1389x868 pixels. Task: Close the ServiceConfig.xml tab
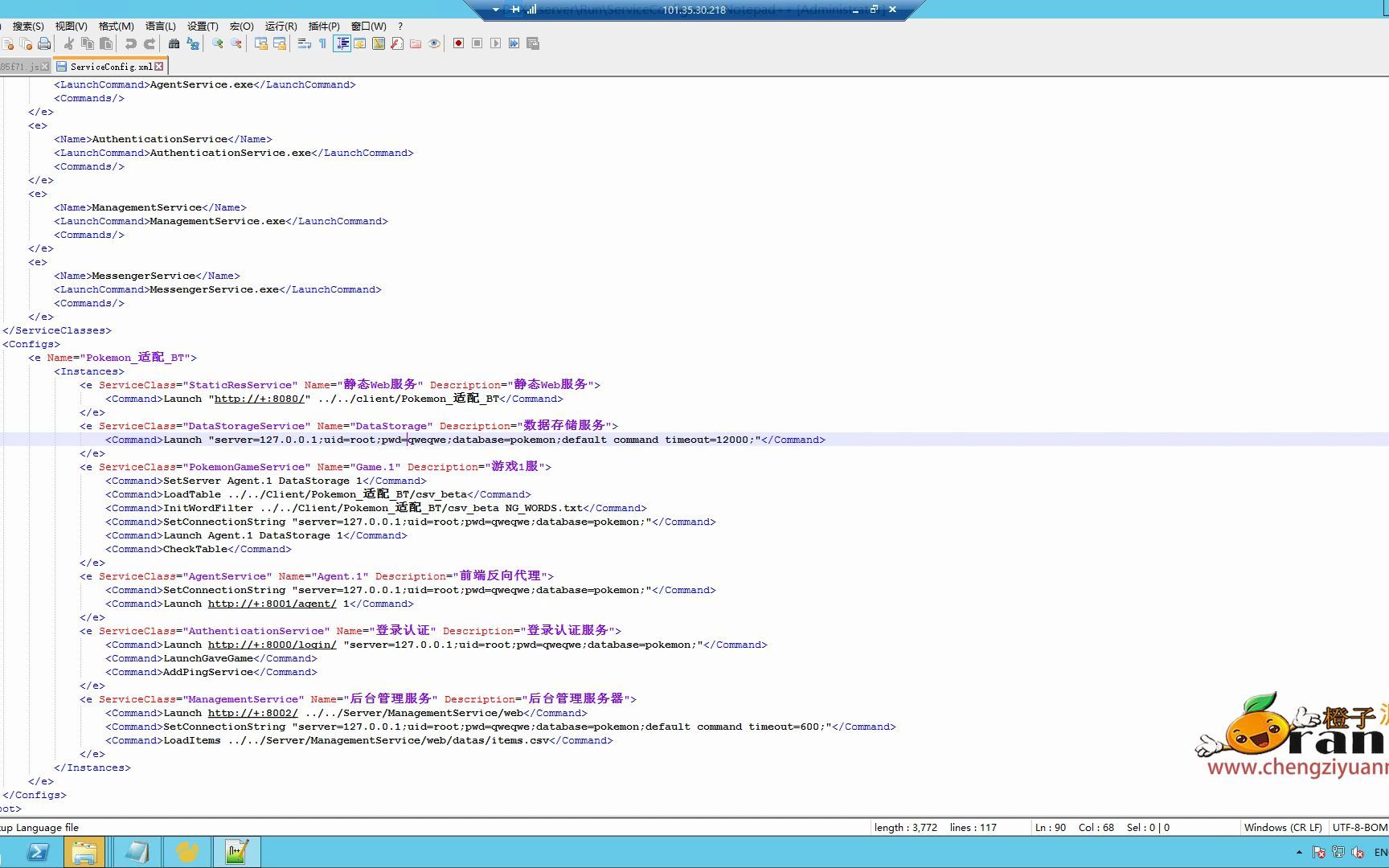tap(159, 67)
